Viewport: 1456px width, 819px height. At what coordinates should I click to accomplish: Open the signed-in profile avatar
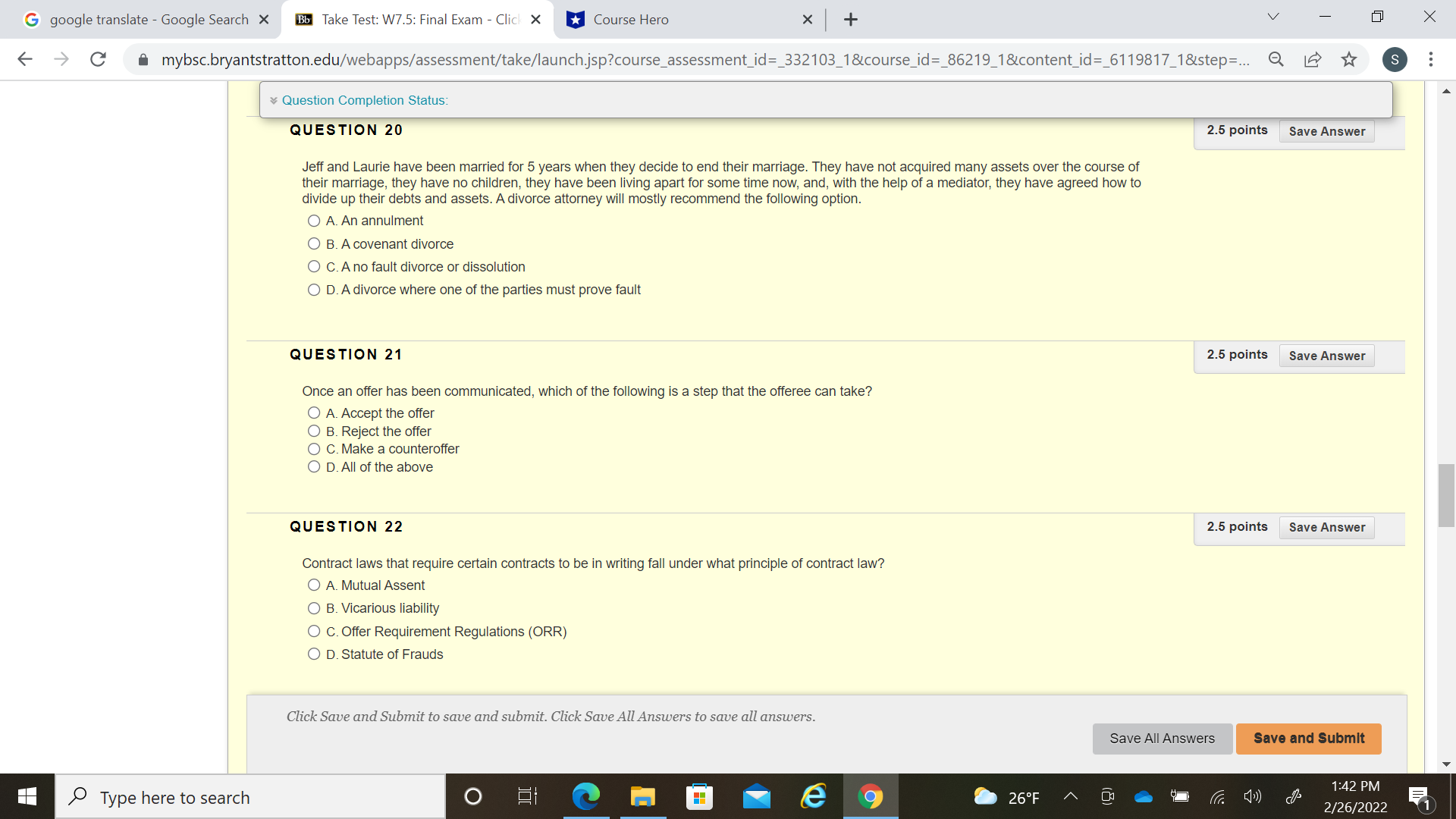click(x=1395, y=59)
